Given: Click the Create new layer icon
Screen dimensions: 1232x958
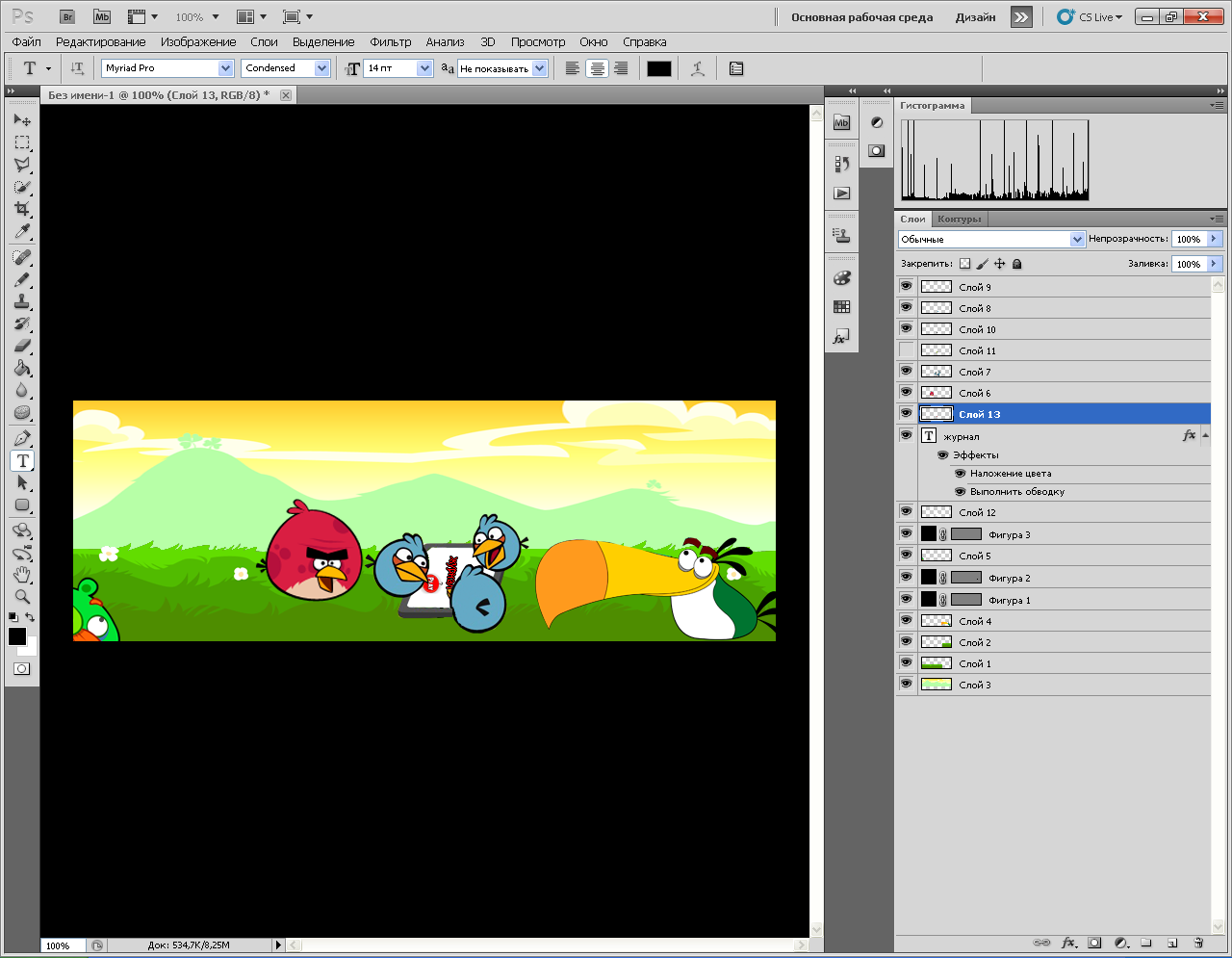Looking at the screenshot, I should pos(1172,943).
